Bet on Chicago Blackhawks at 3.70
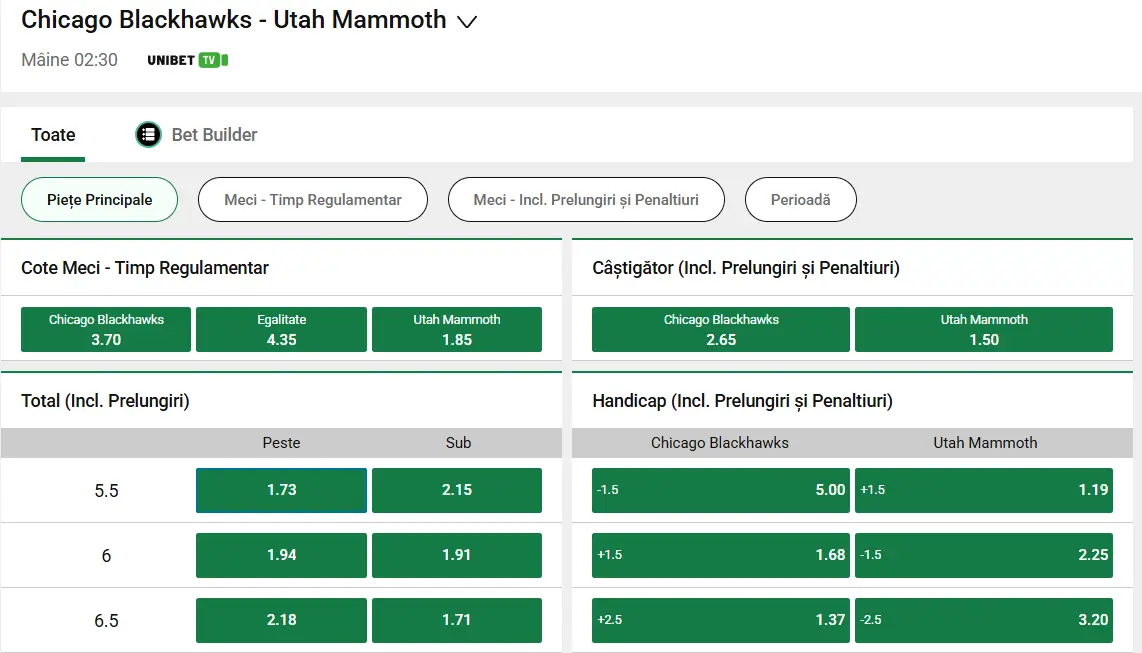1142x653 pixels. [105, 329]
